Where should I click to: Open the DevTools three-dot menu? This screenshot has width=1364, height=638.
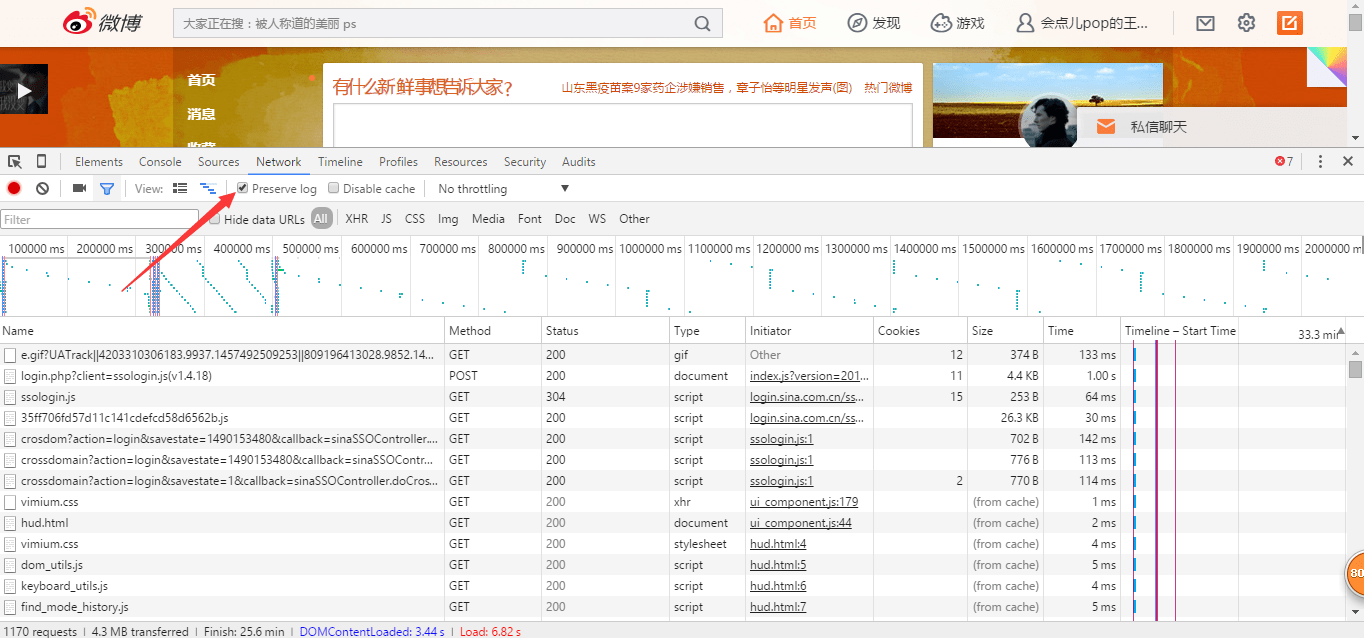[x=1320, y=161]
